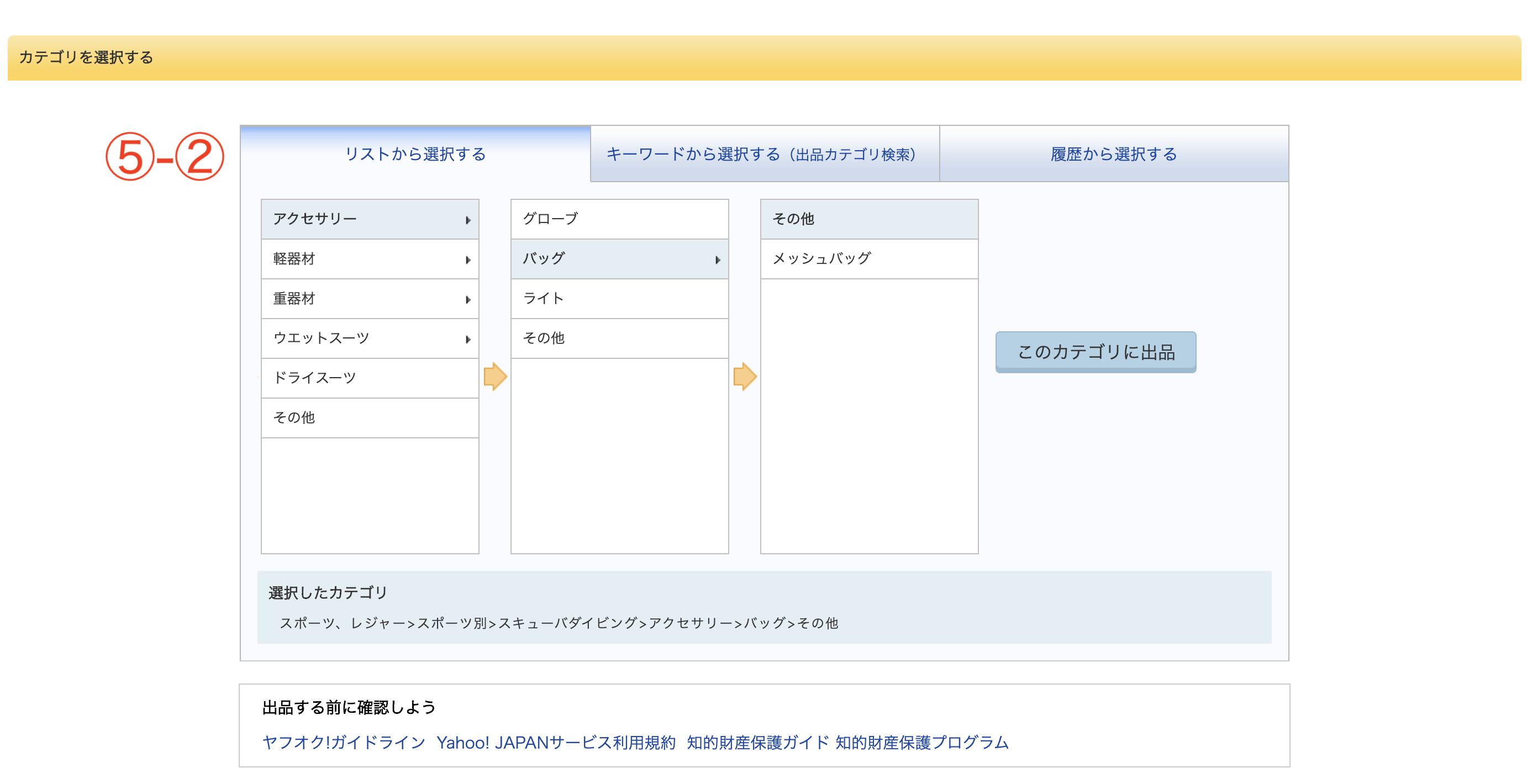Screen dimensions: 1527x784
Task: Expand the 重器材 row arrow
Action: pyautogui.click(x=468, y=299)
